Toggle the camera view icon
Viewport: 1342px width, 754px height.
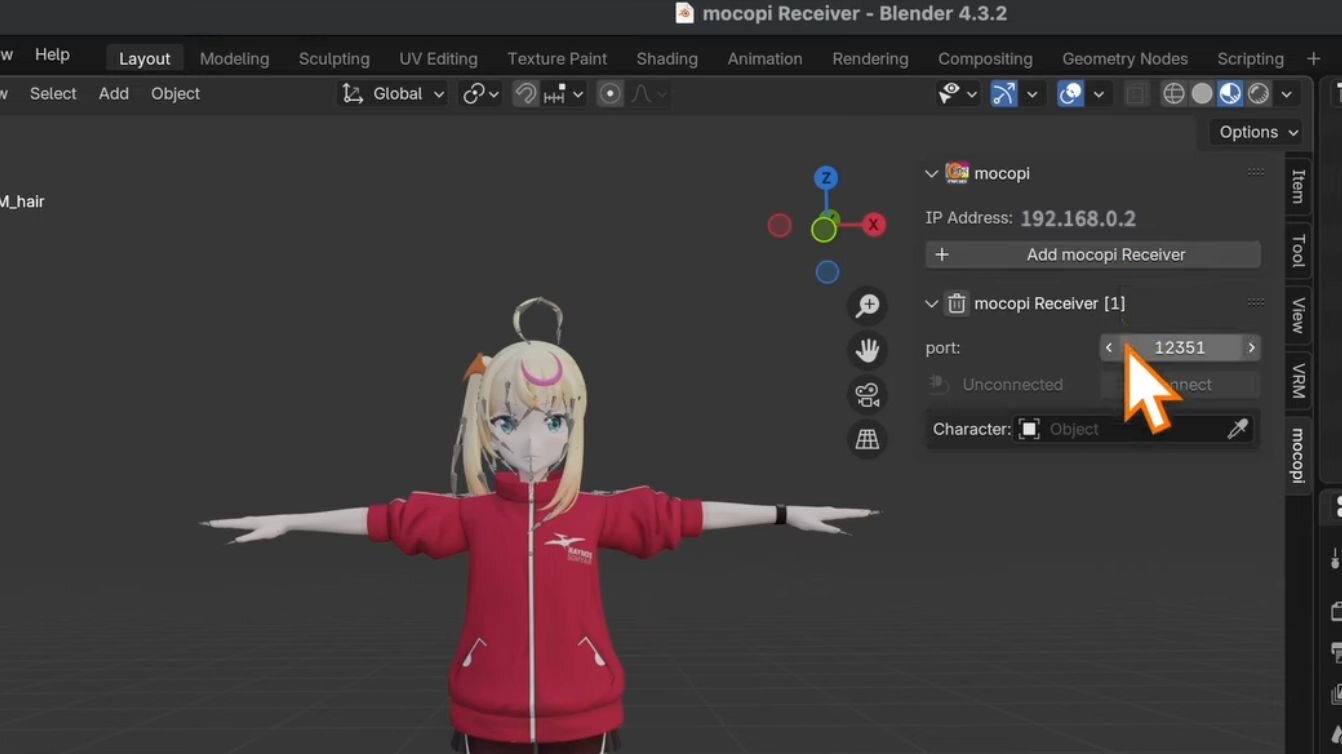[867, 395]
